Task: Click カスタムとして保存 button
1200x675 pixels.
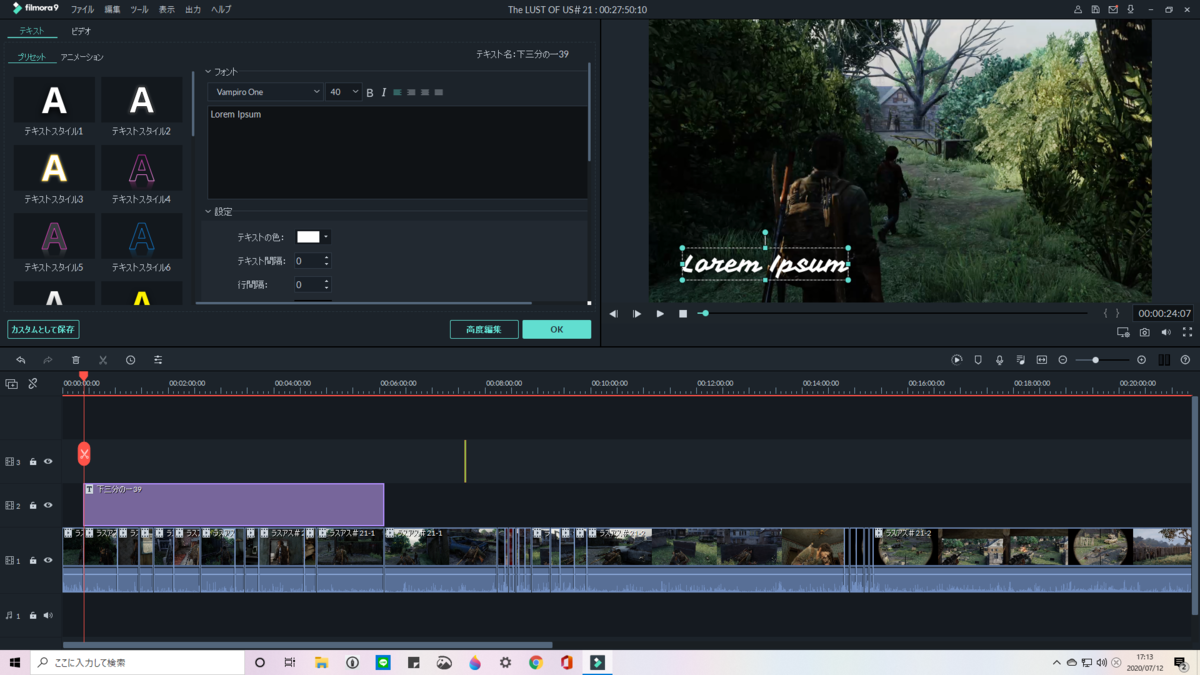Action: [43, 329]
